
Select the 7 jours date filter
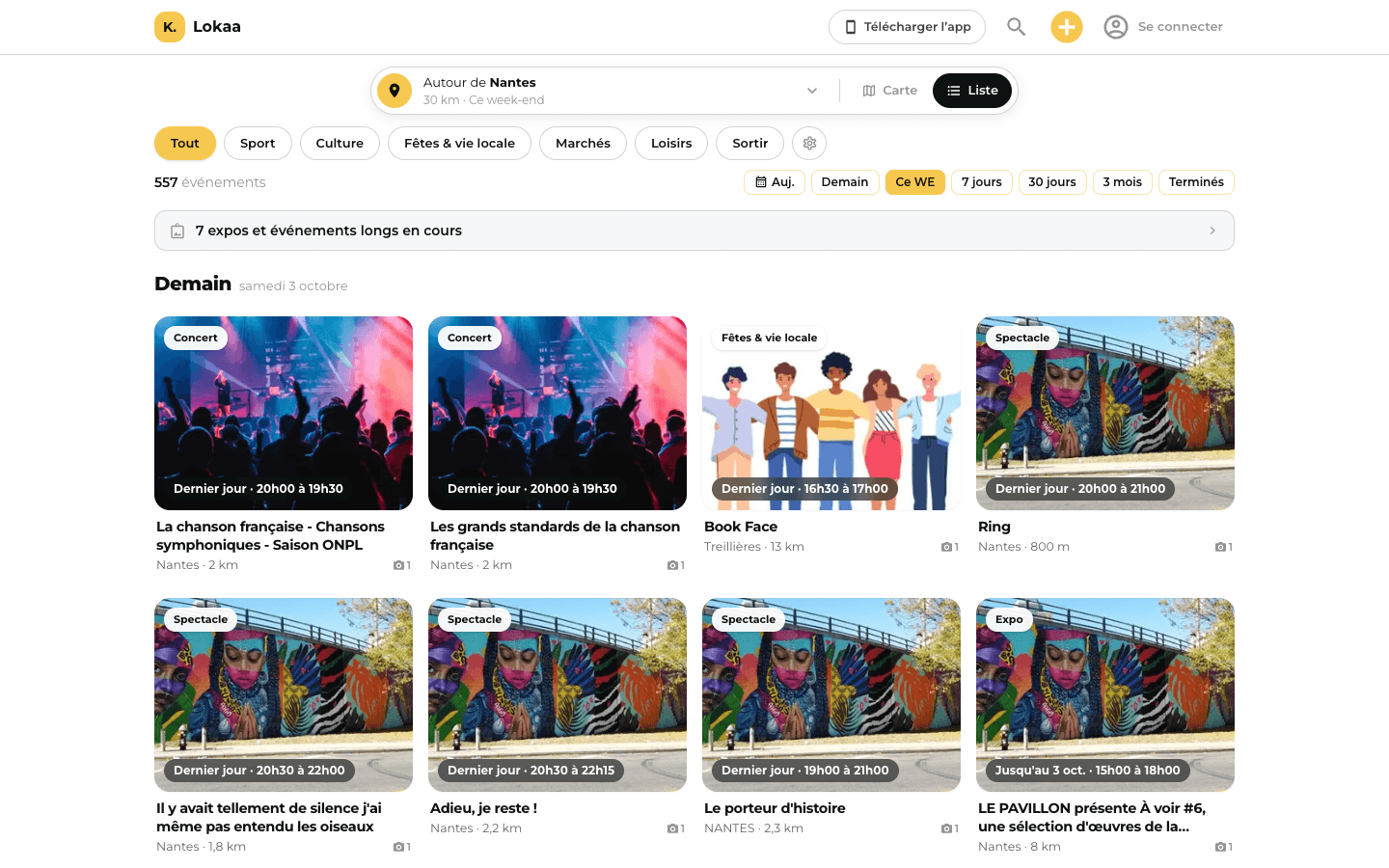(x=982, y=182)
